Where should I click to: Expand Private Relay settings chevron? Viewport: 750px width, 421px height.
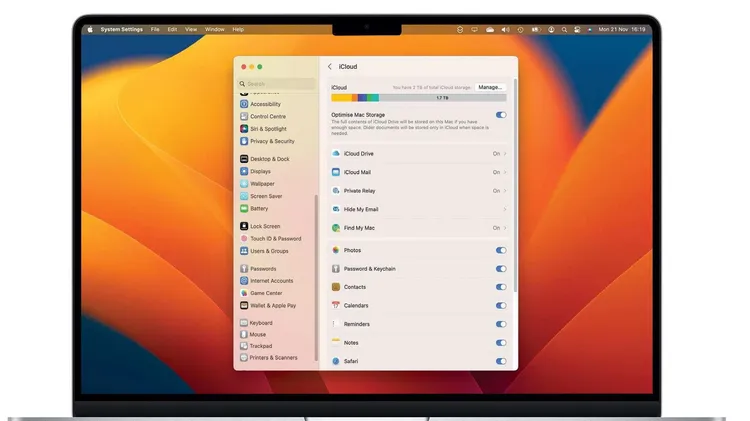point(505,191)
